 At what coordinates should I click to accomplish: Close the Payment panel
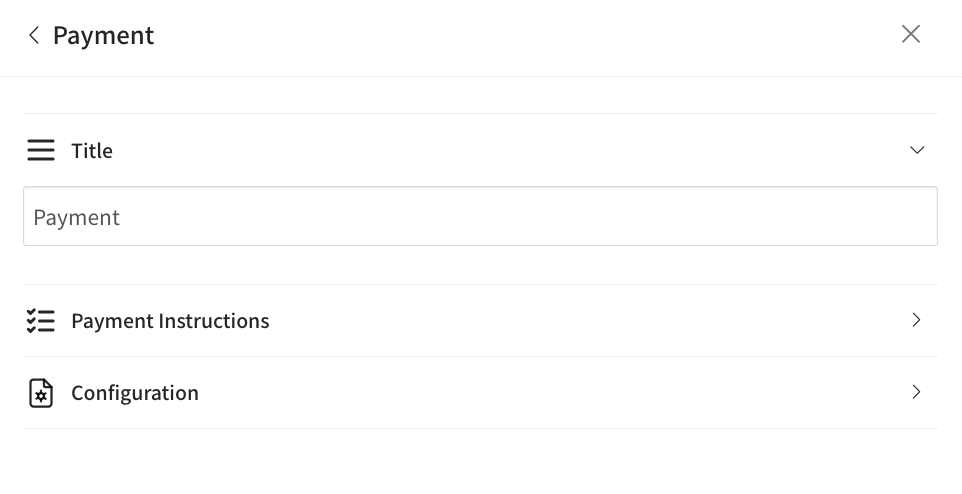point(910,35)
